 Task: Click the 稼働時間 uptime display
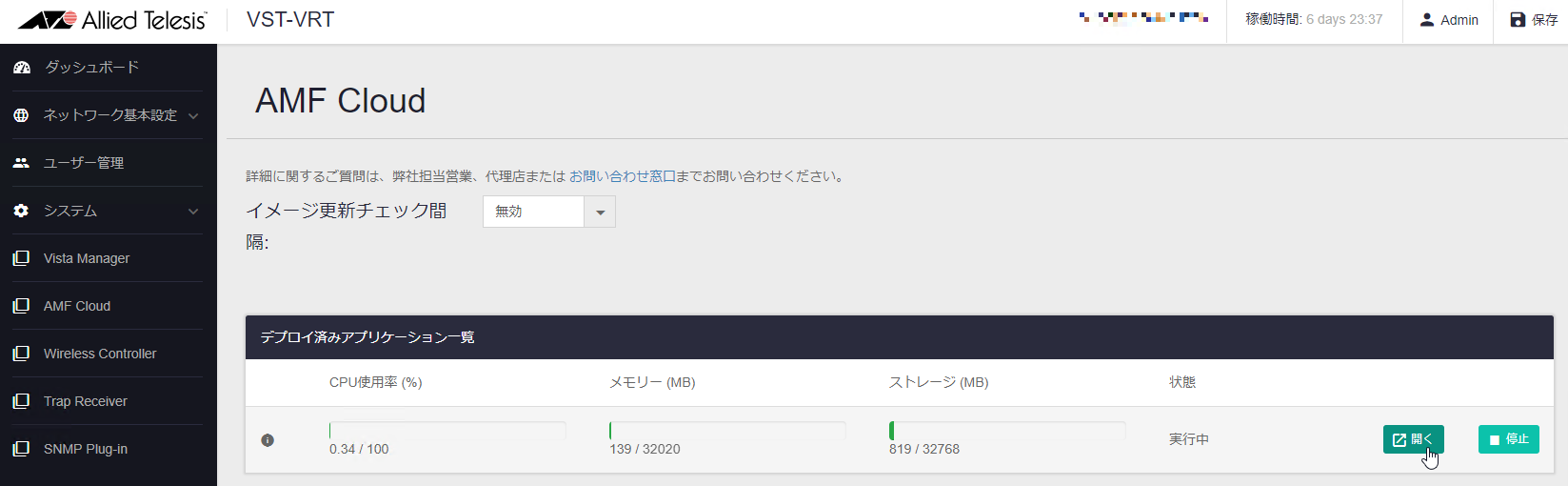point(1314,20)
